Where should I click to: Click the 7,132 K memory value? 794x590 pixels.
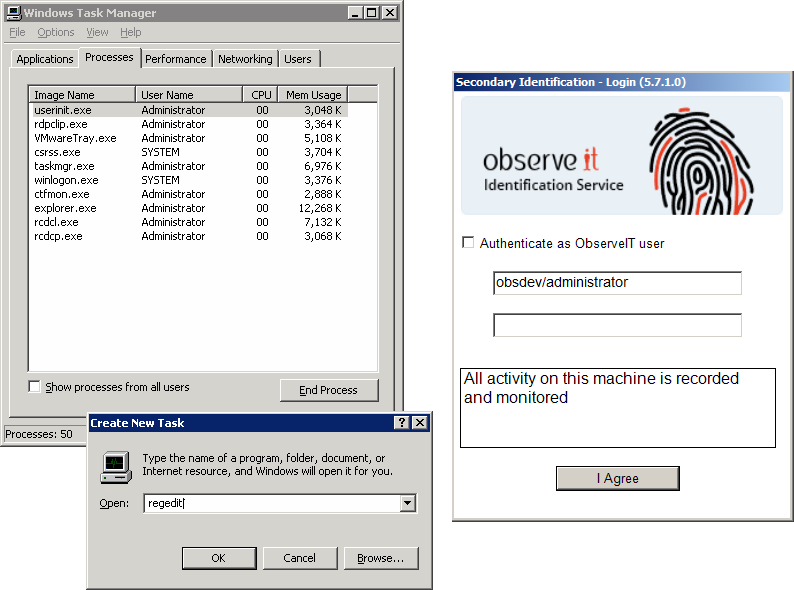(x=323, y=222)
